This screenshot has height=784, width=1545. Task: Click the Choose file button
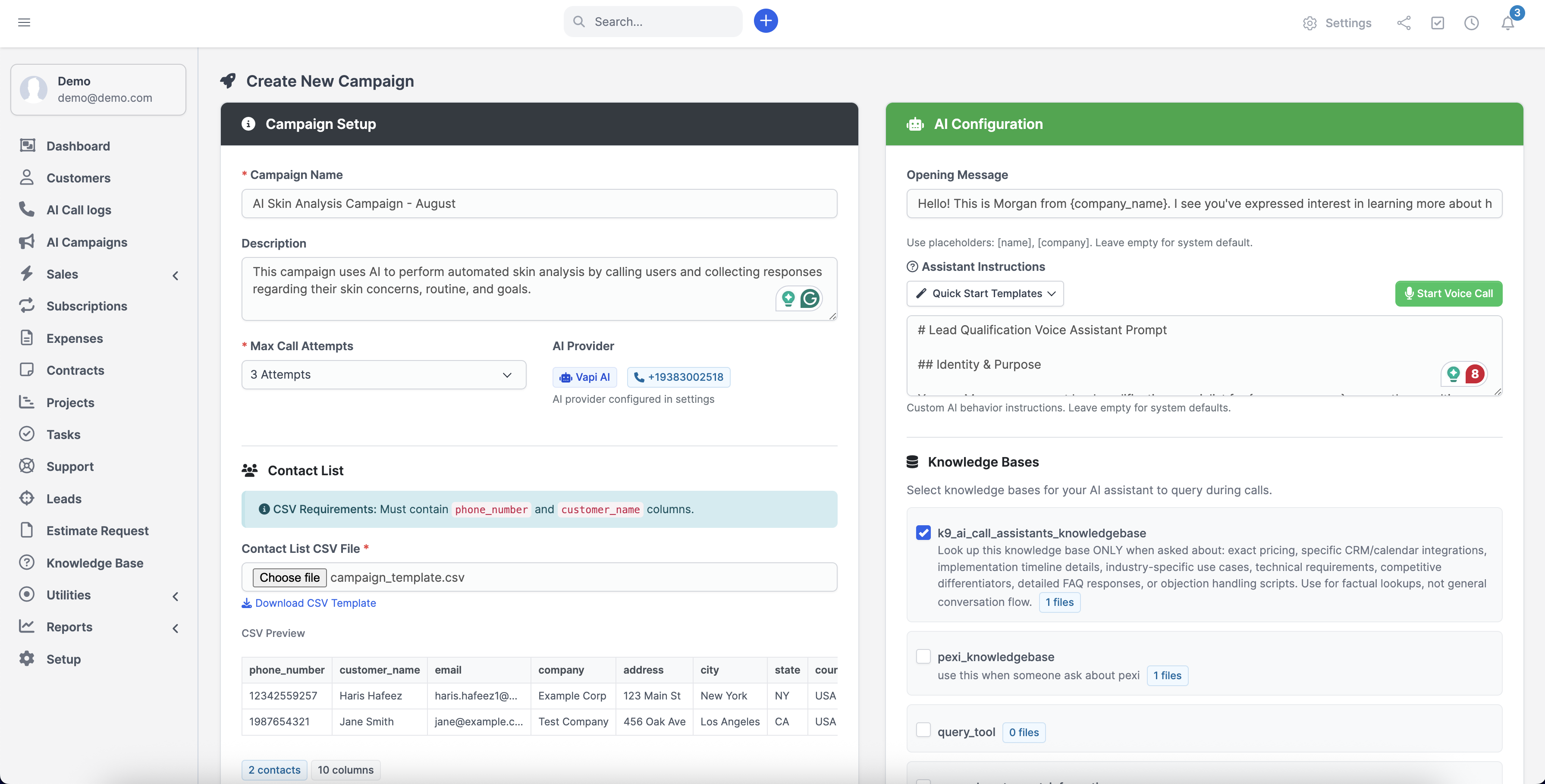[x=289, y=578]
